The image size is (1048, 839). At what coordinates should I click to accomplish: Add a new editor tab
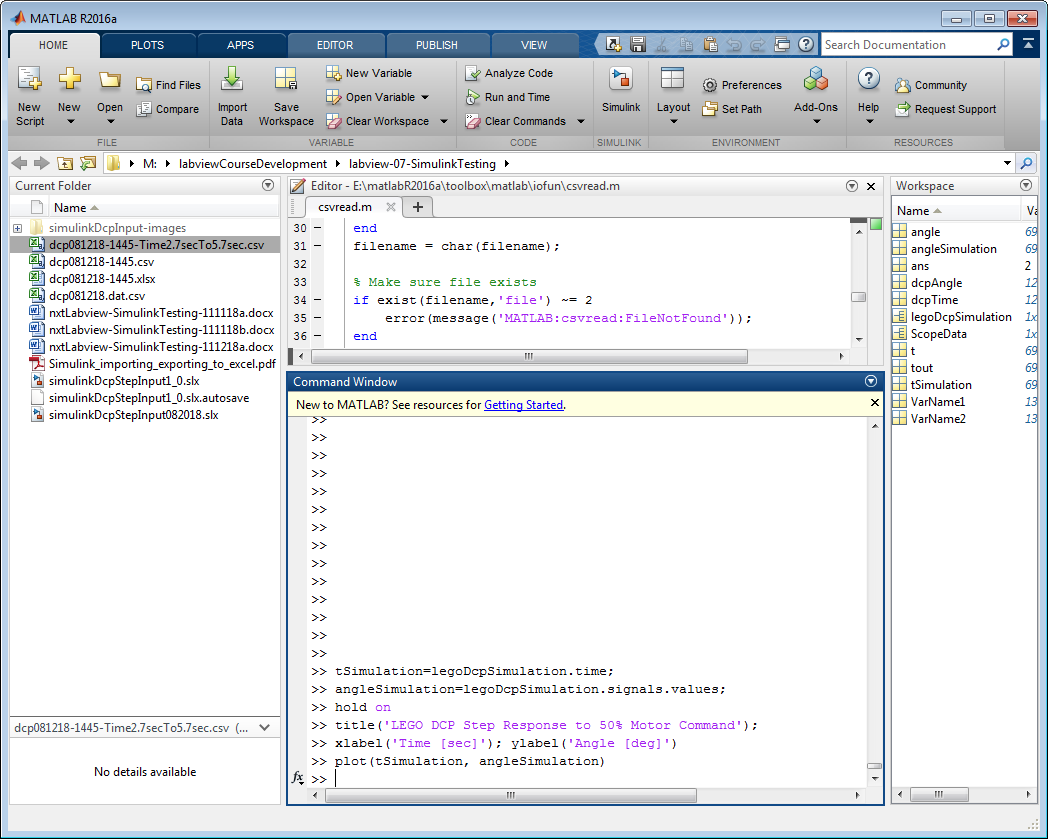(418, 207)
